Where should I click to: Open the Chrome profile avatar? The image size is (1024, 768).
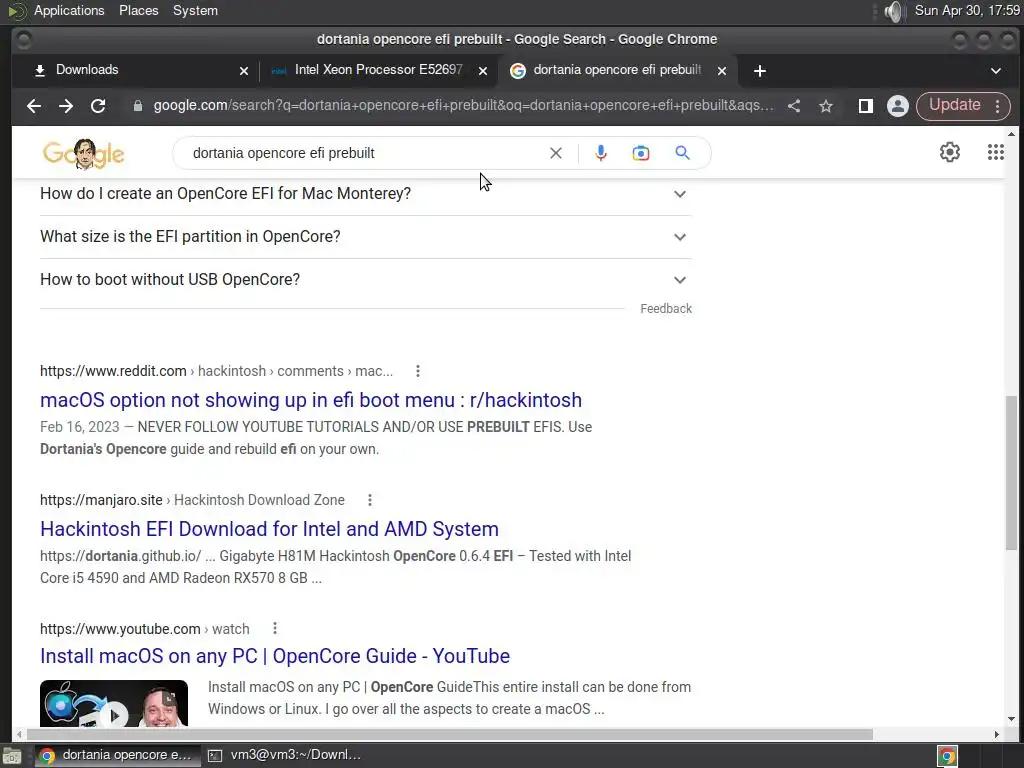(x=898, y=106)
